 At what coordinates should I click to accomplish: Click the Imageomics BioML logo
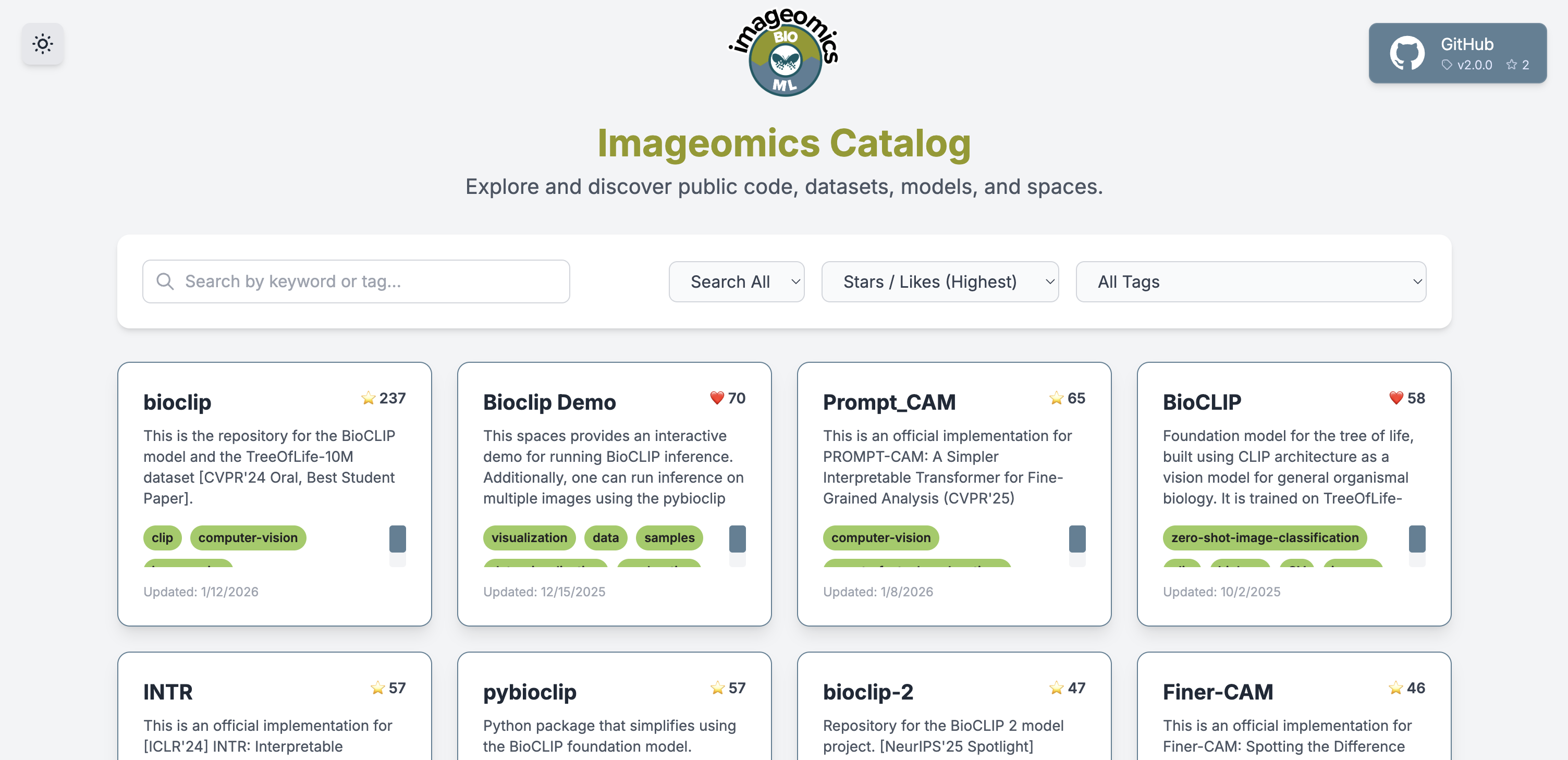784,53
